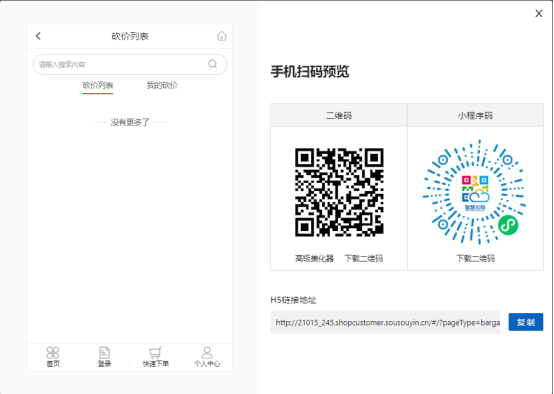Click the green mini program logo badge
554x394 pixels.
pyautogui.click(x=508, y=225)
